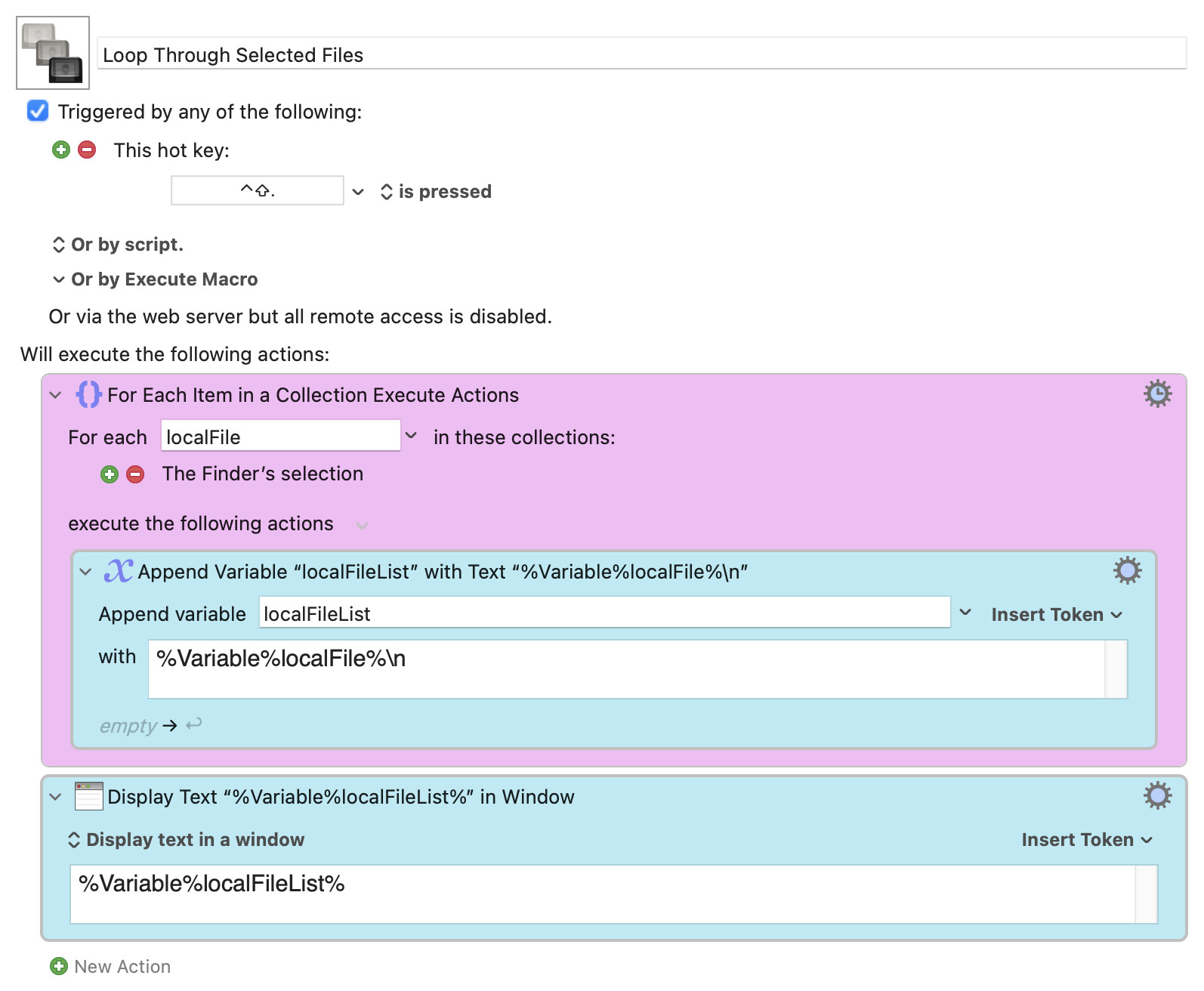
Task: Expand the Or by Execute Macro section
Action: click(x=155, y=279)
